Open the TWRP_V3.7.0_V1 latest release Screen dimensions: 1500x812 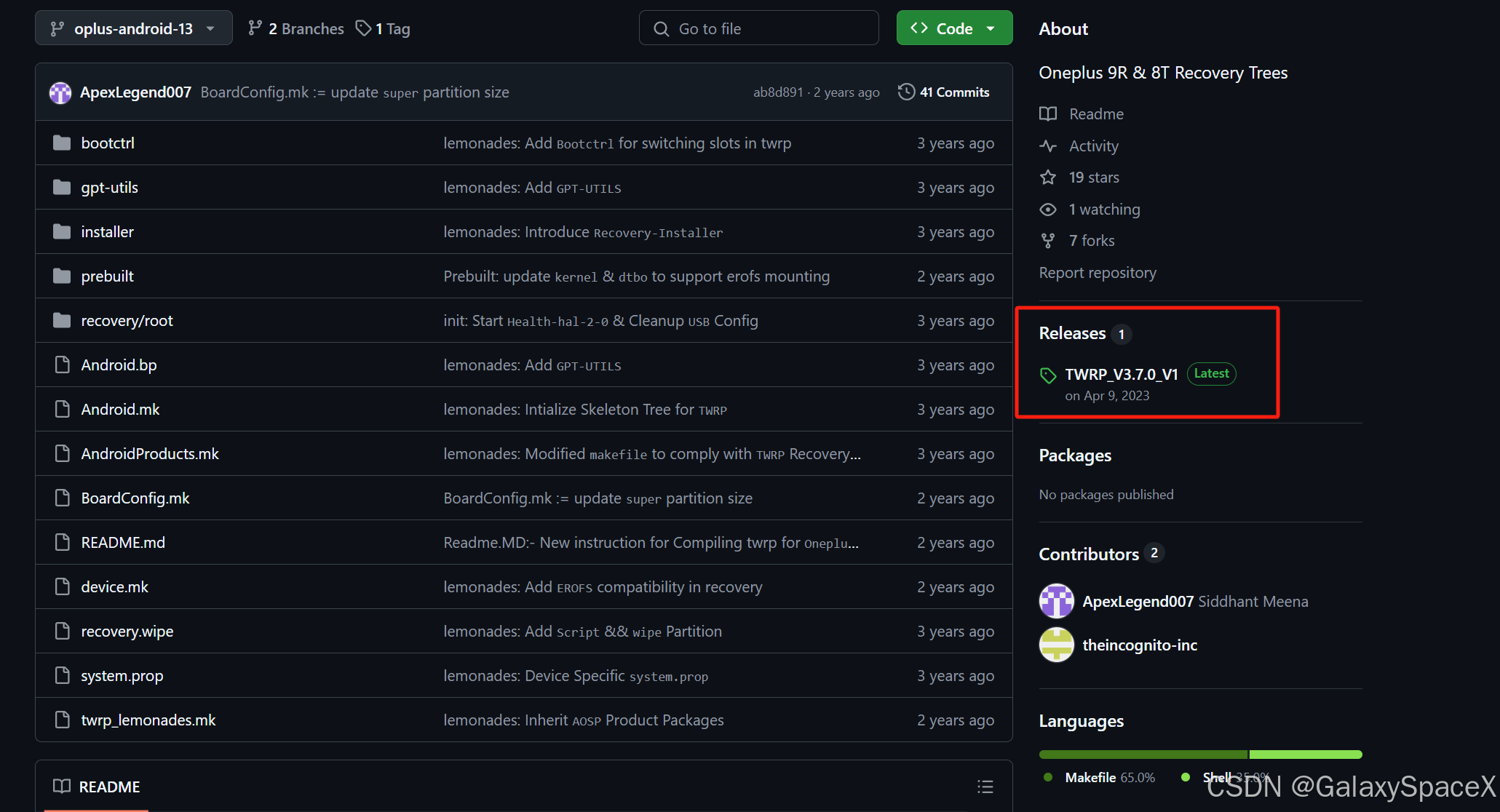[1121, 374]
